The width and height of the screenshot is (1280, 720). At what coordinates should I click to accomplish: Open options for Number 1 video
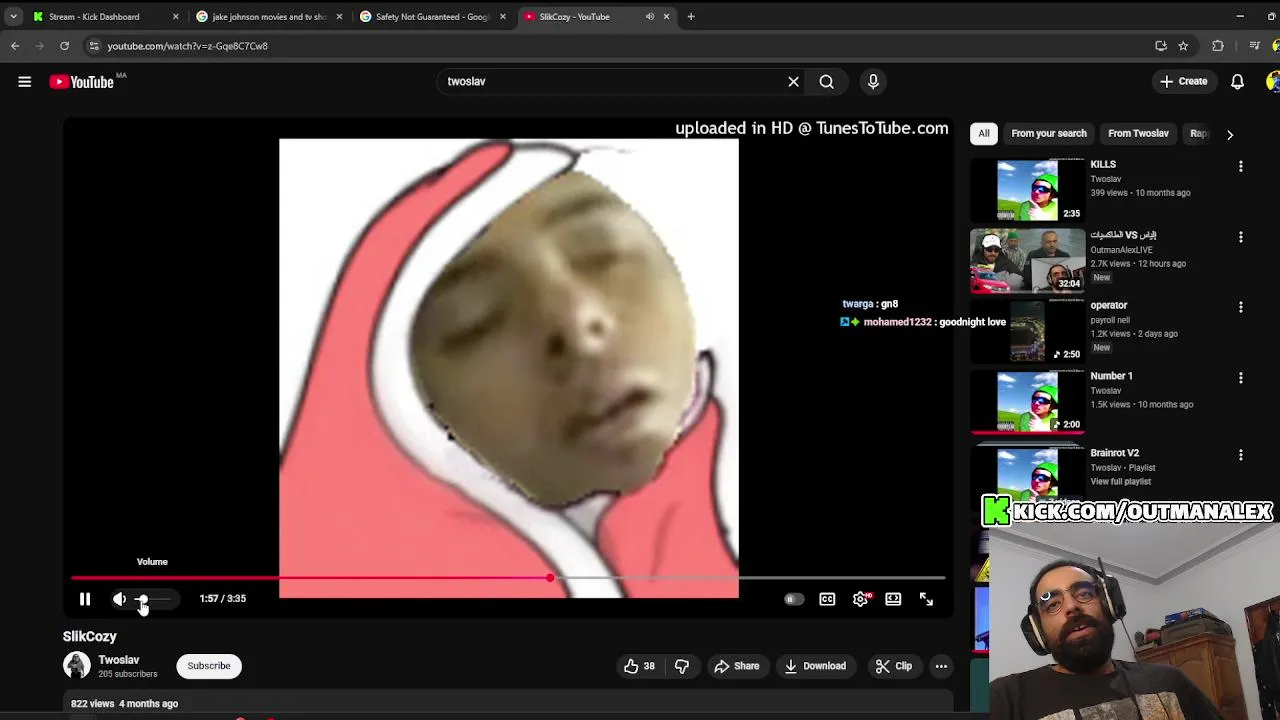click(x=1241, y=378)
